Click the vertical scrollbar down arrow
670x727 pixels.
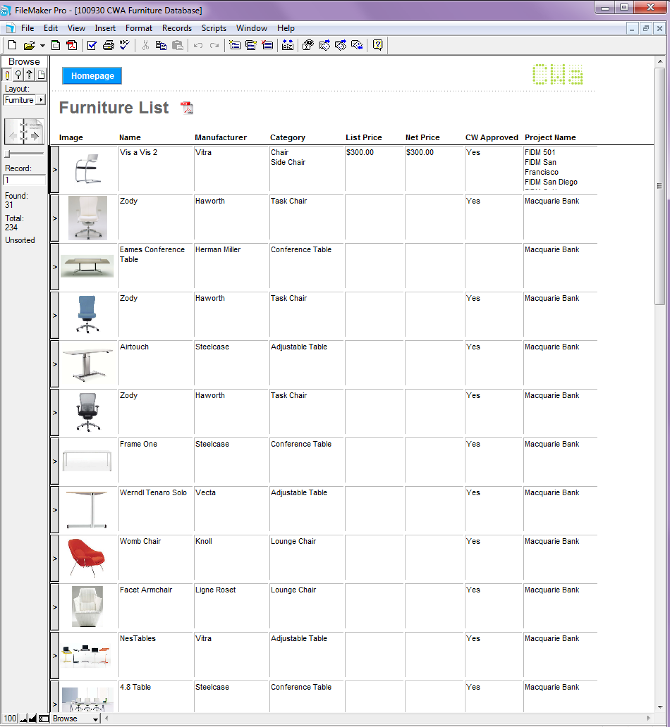tap(660, 708)
